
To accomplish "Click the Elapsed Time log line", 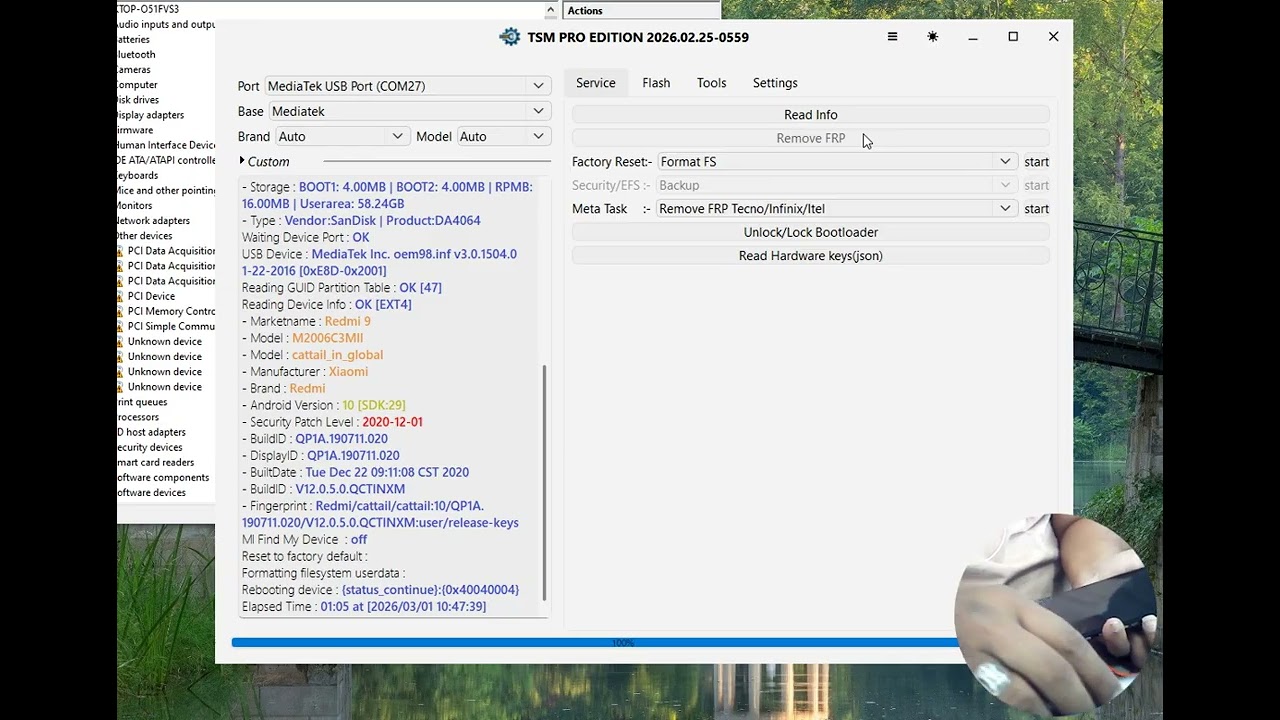I will (364, 607).
